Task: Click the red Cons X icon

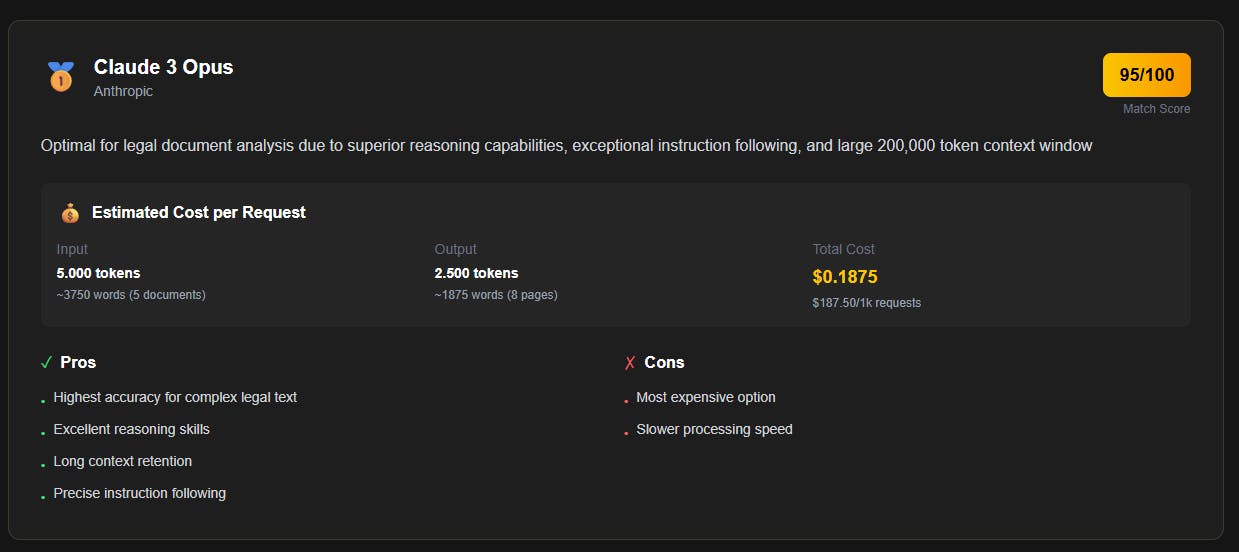Action: (x=630, y=362)
